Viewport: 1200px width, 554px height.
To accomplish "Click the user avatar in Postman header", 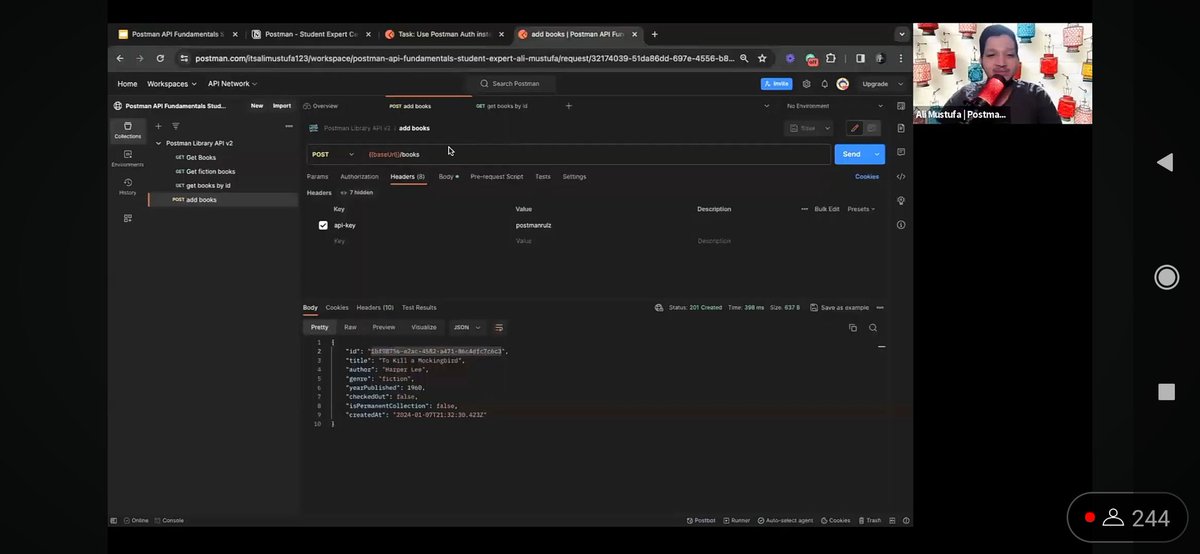I will [x=842, y=84].
